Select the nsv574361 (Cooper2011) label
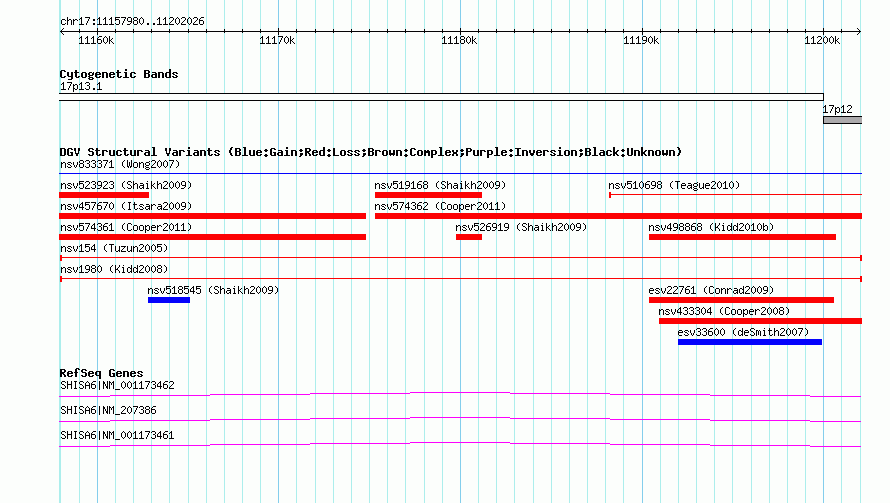The height and width of the screenshot is (503, 890). coord(126,227)
